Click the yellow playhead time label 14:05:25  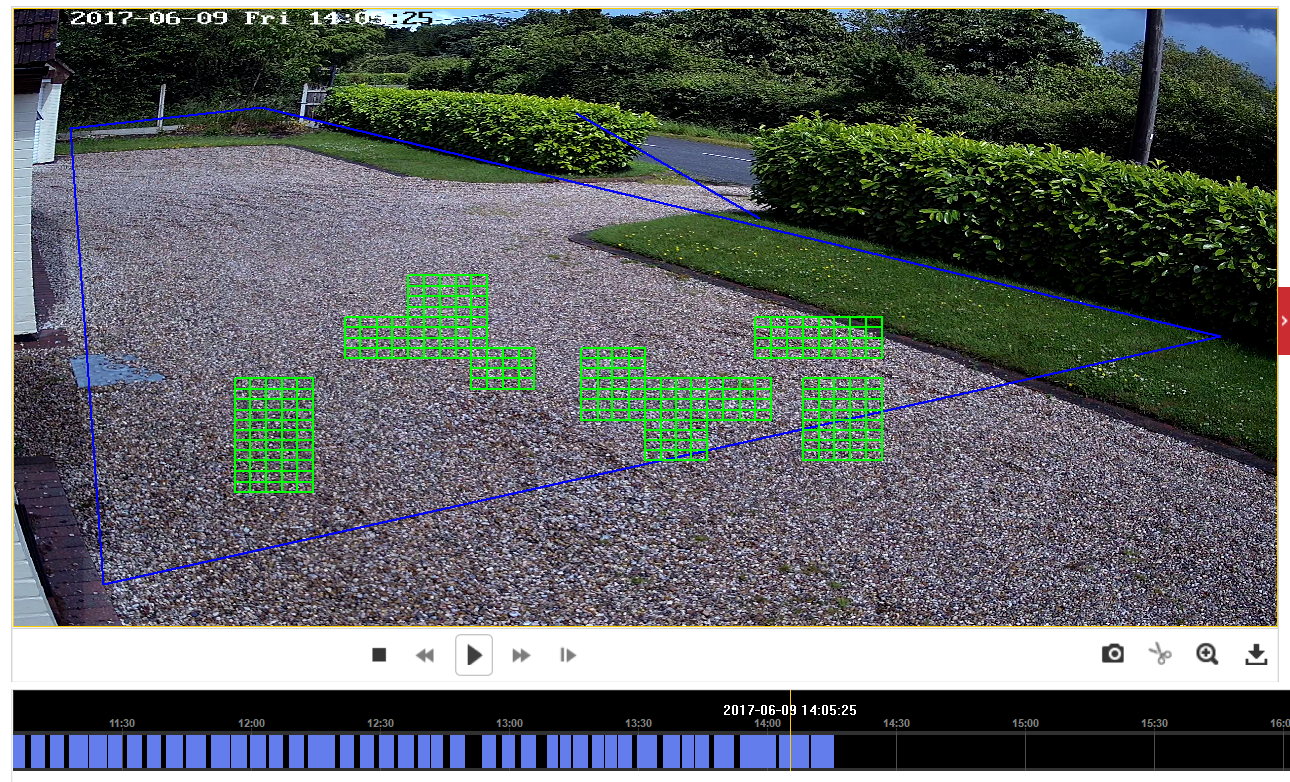789,710
